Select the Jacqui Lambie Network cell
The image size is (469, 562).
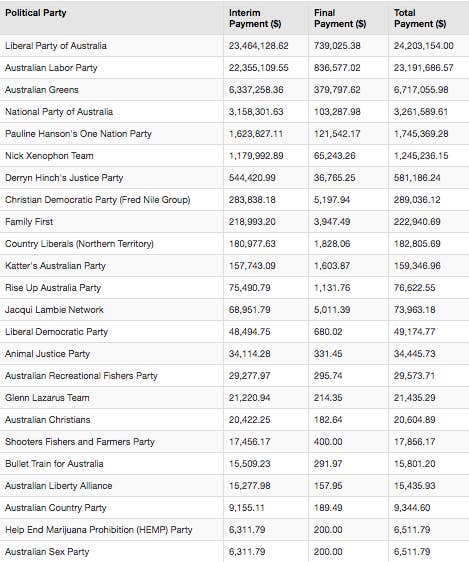(111, 310)
